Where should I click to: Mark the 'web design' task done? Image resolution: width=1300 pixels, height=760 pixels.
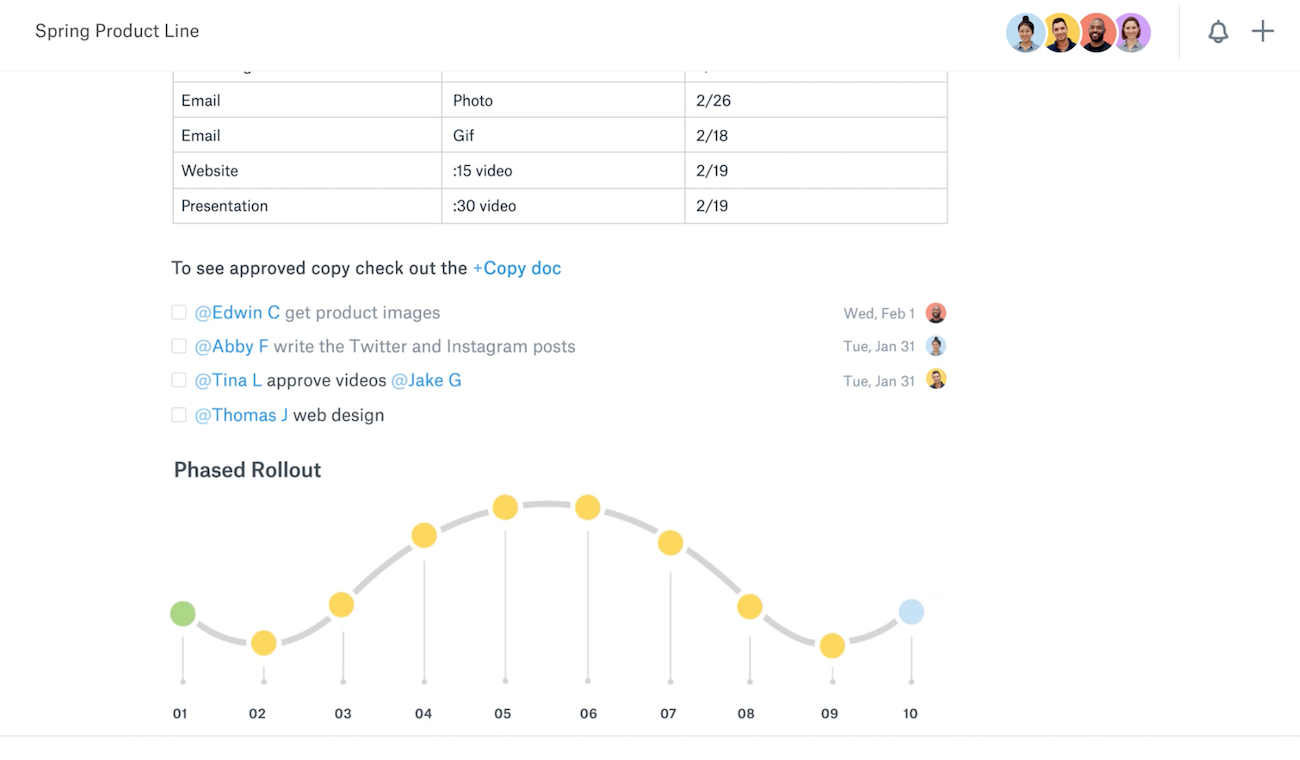coord(179,415)
